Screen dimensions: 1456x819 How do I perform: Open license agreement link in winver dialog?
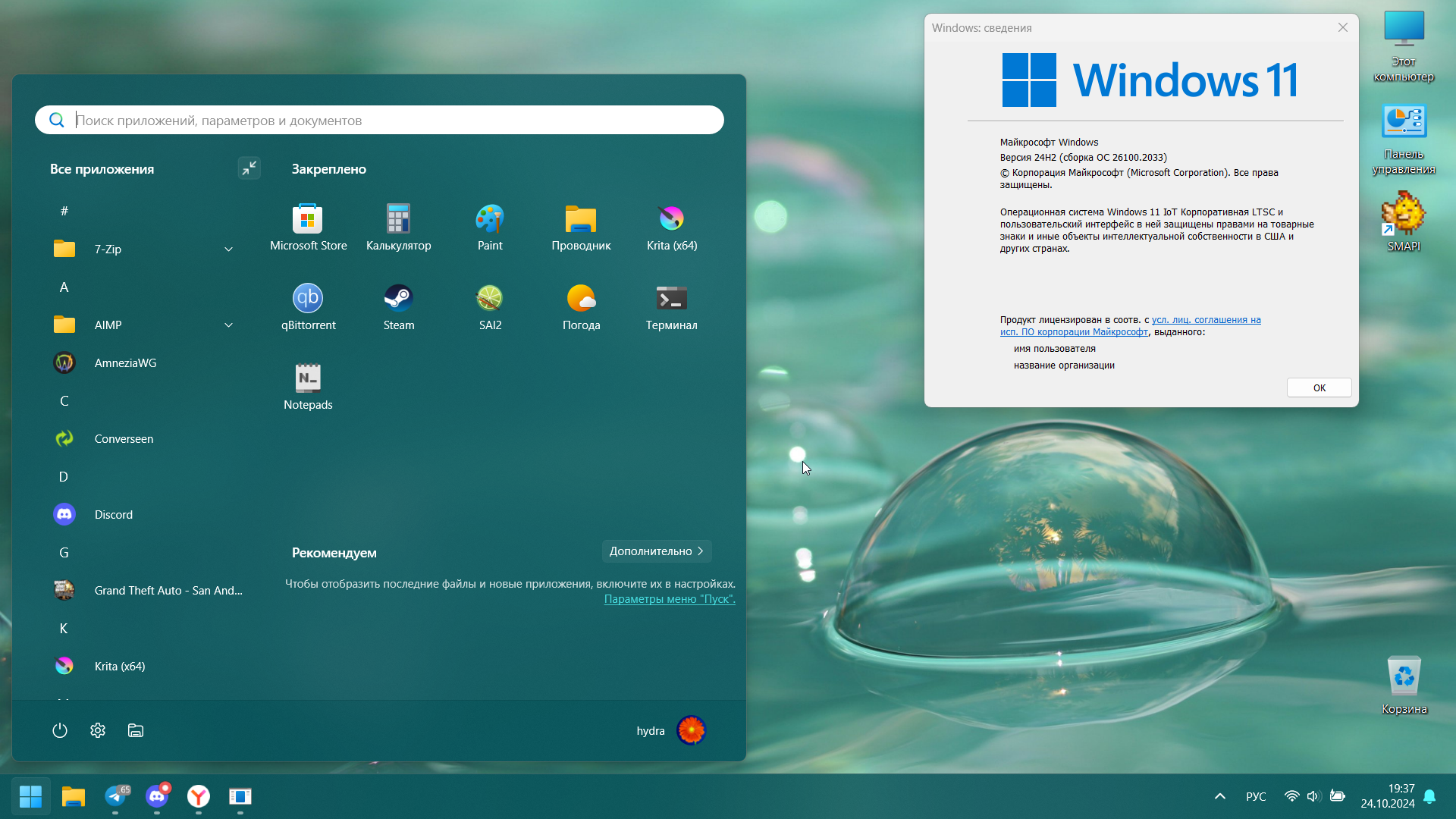click(1130, 326)
